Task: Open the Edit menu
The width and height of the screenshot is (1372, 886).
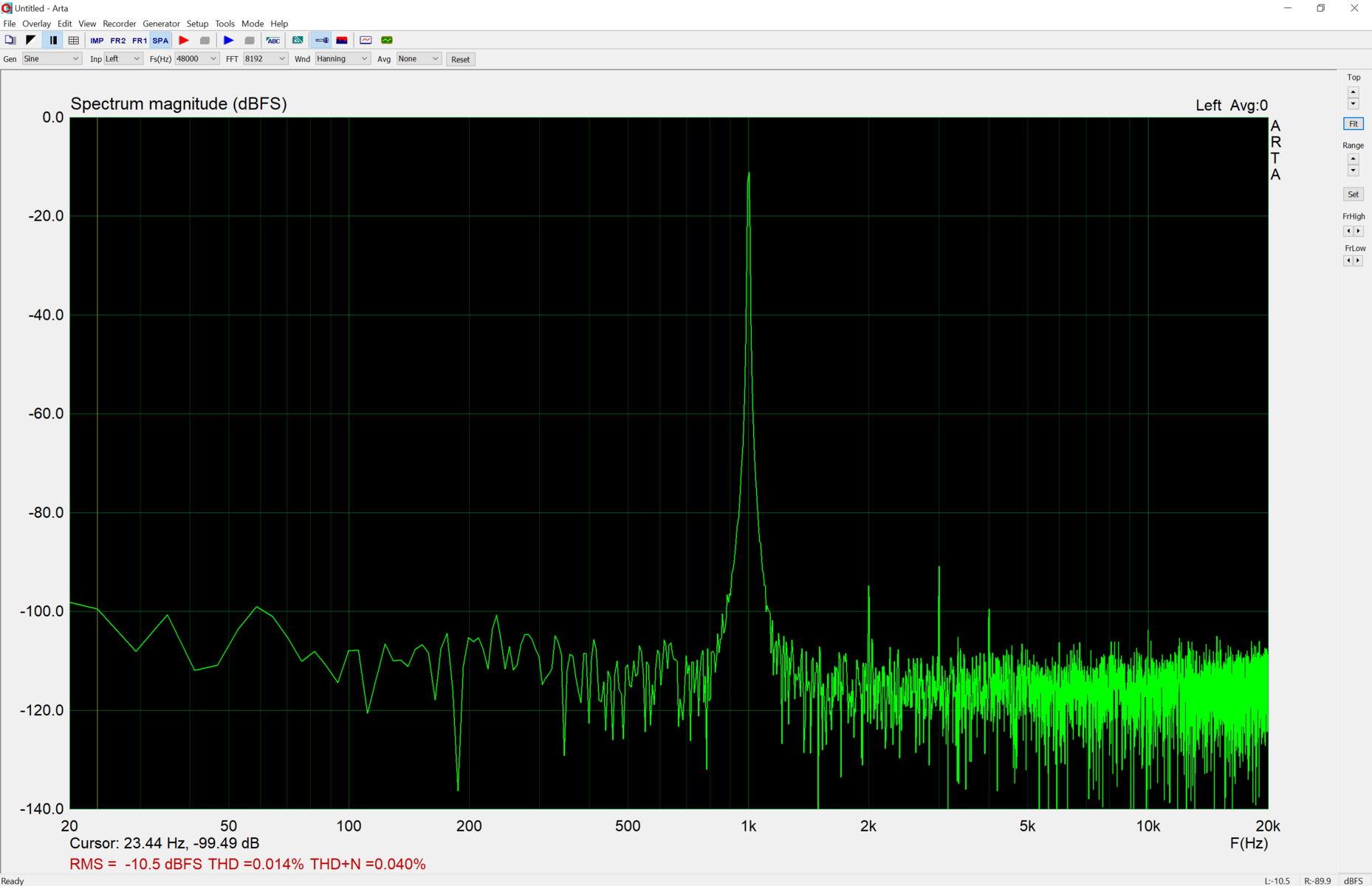Action: pyautogui.click(x=64, y=24)
